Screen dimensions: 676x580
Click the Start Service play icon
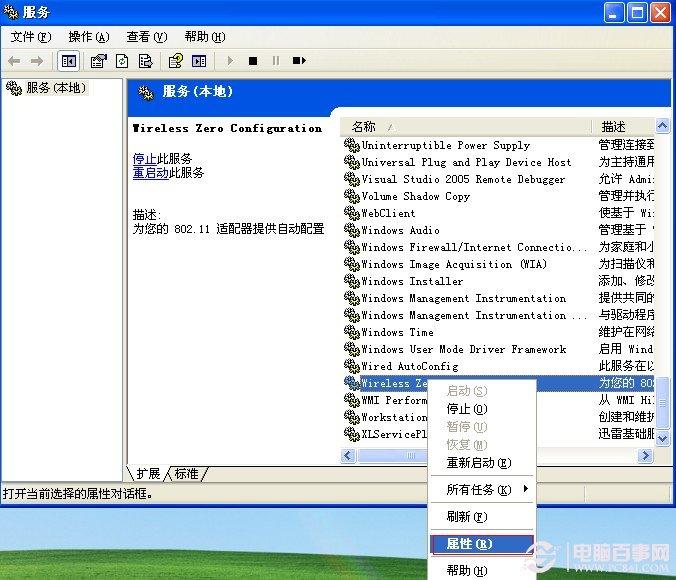(230, 61)
